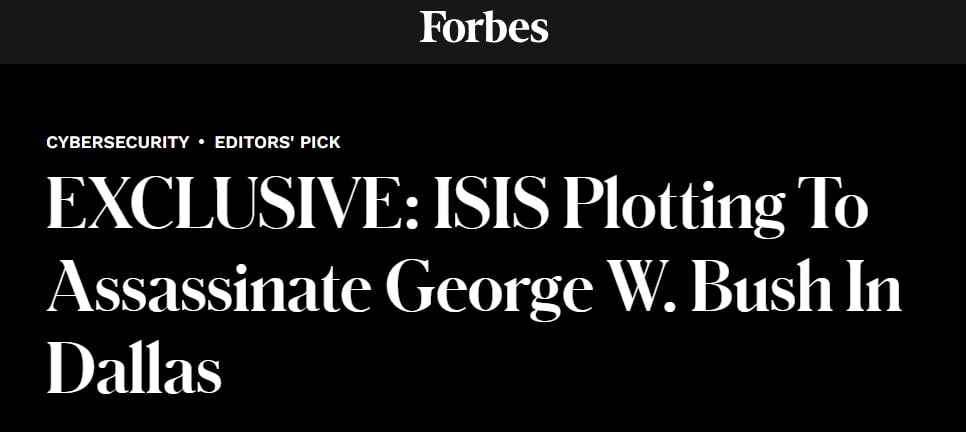This screenshot has width=966, height=432.
Task: Click the word ISIS in the headline
Action: 491,203
